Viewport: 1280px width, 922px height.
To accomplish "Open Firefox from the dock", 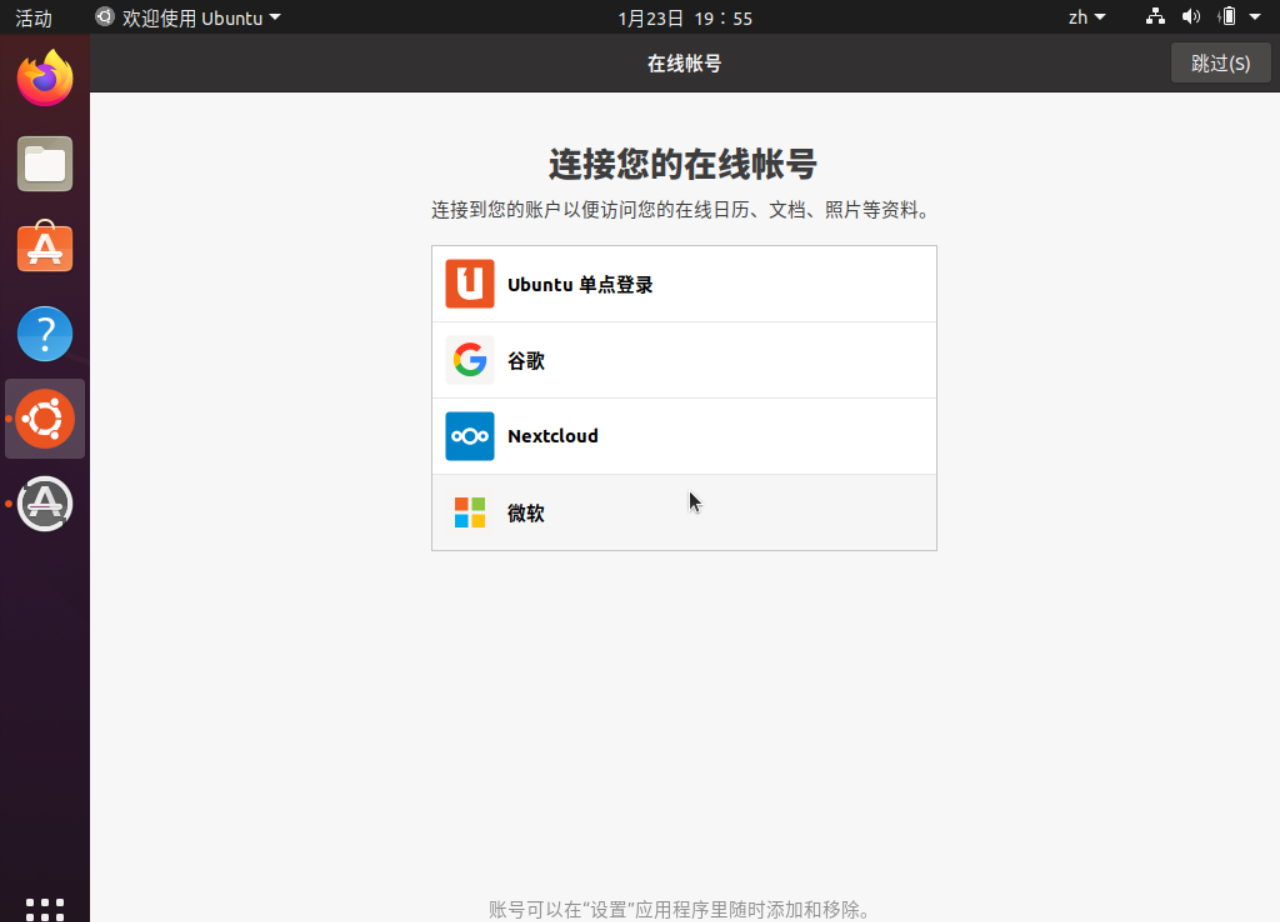I will tap(45, 78).
